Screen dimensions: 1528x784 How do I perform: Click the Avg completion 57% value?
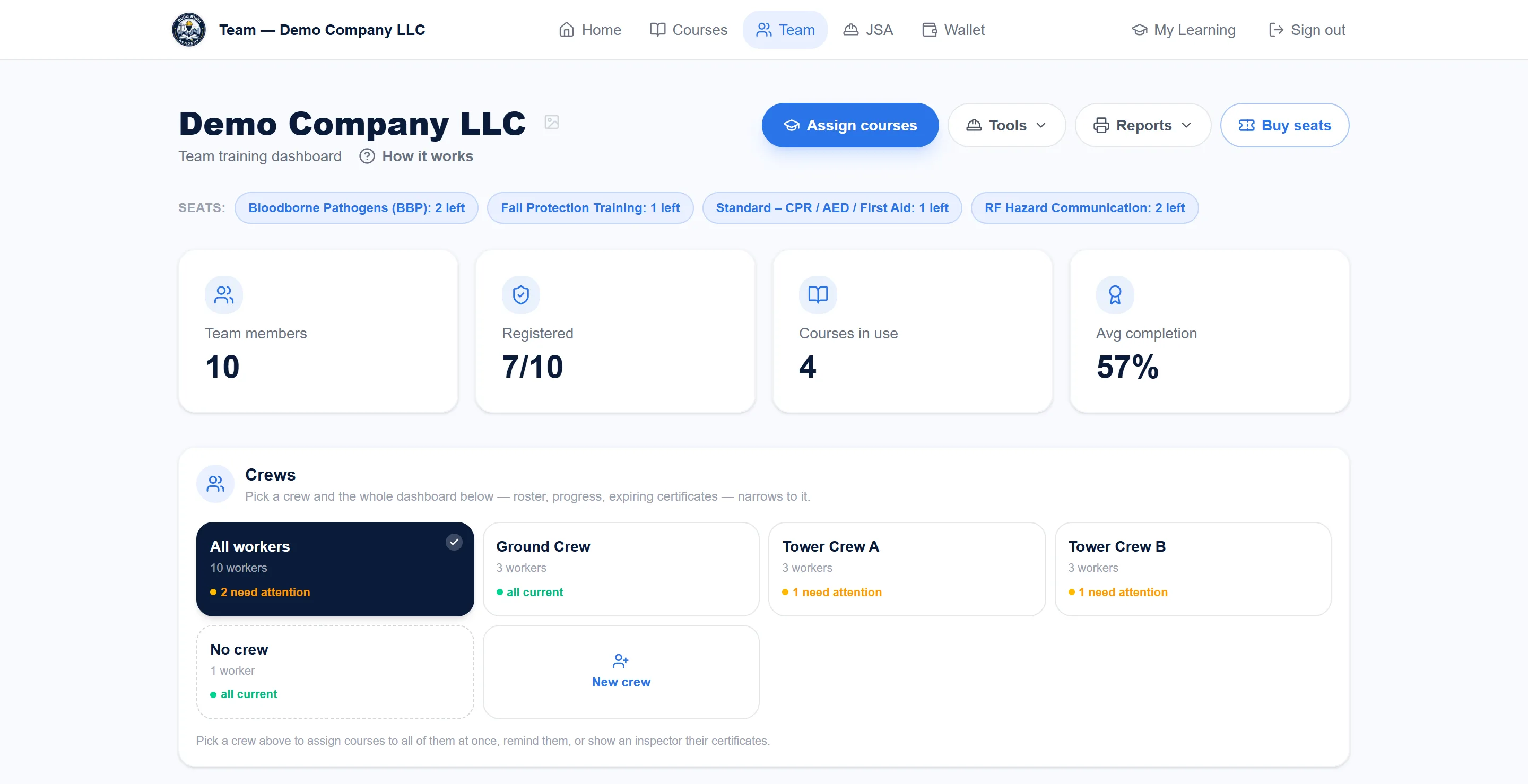(x=1127, y=367)
